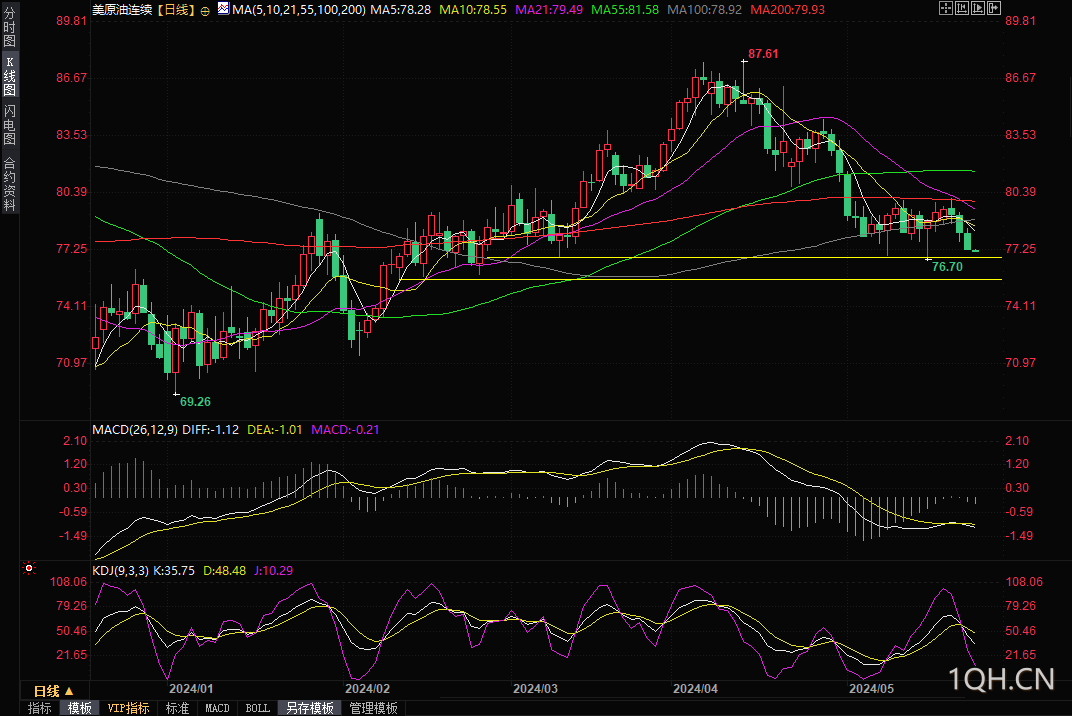Click the K:35.75 value
Image resolution: width=1072 pixels, height=716 pixels.
click(x=174, y=570)
